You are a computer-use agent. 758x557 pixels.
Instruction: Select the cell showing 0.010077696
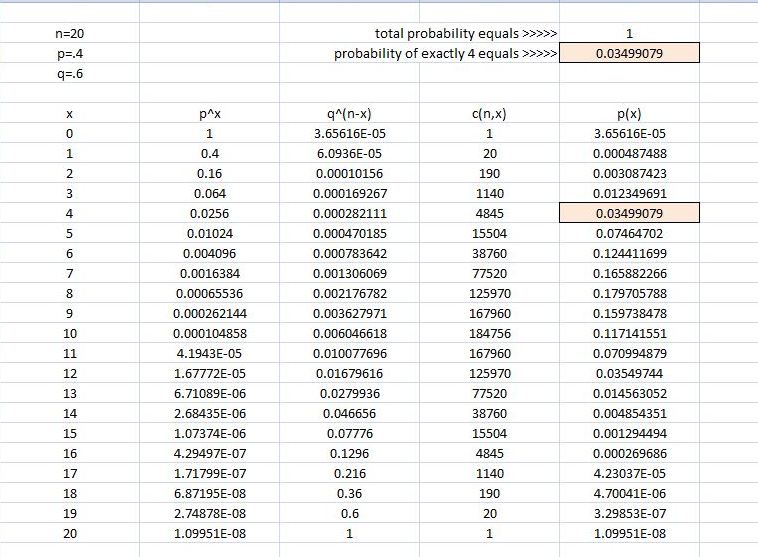tap(350, 353)
